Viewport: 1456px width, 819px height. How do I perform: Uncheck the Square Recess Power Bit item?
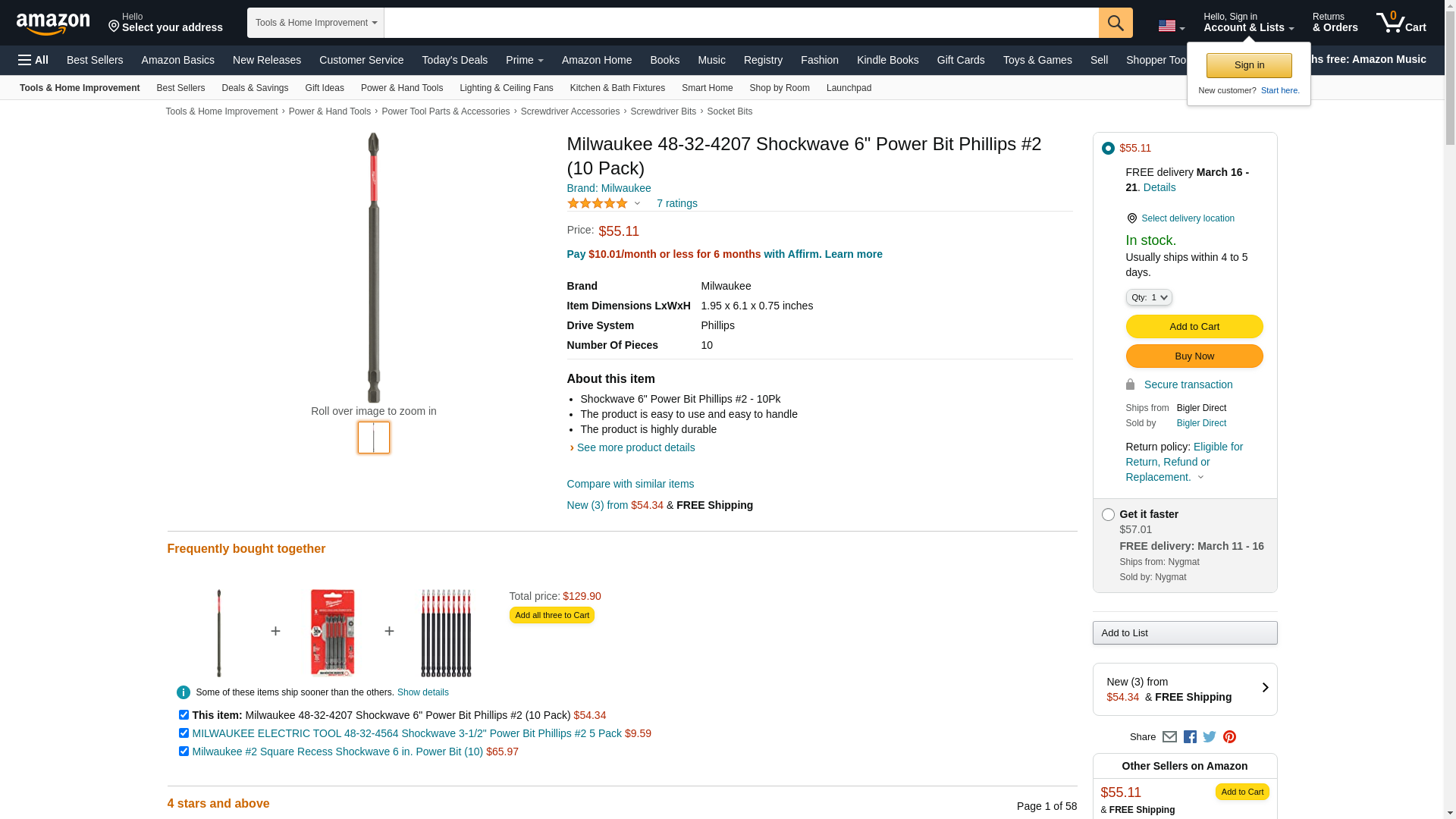coord(184,752)
